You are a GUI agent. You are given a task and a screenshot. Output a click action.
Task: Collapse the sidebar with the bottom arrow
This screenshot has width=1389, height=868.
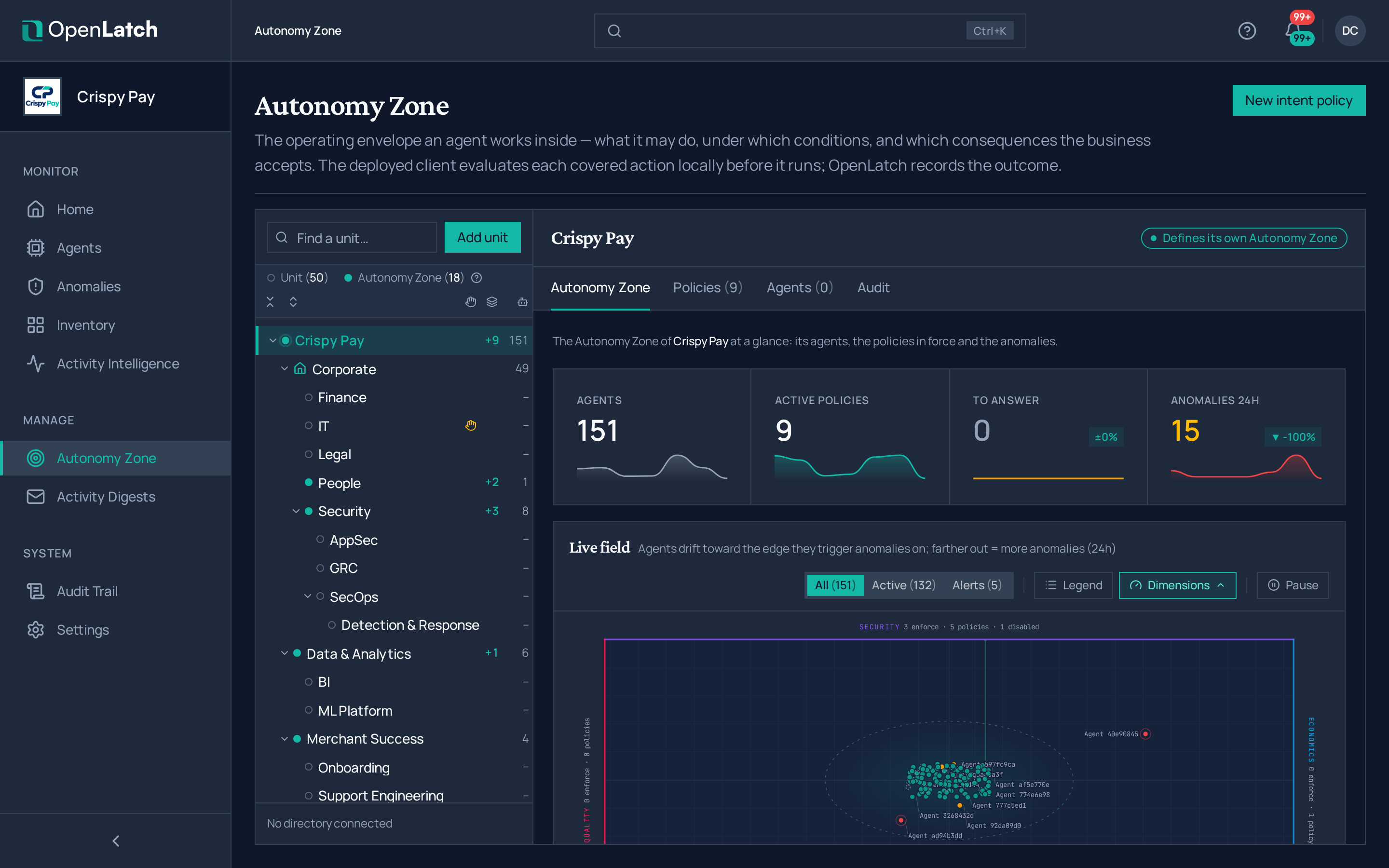115,841
